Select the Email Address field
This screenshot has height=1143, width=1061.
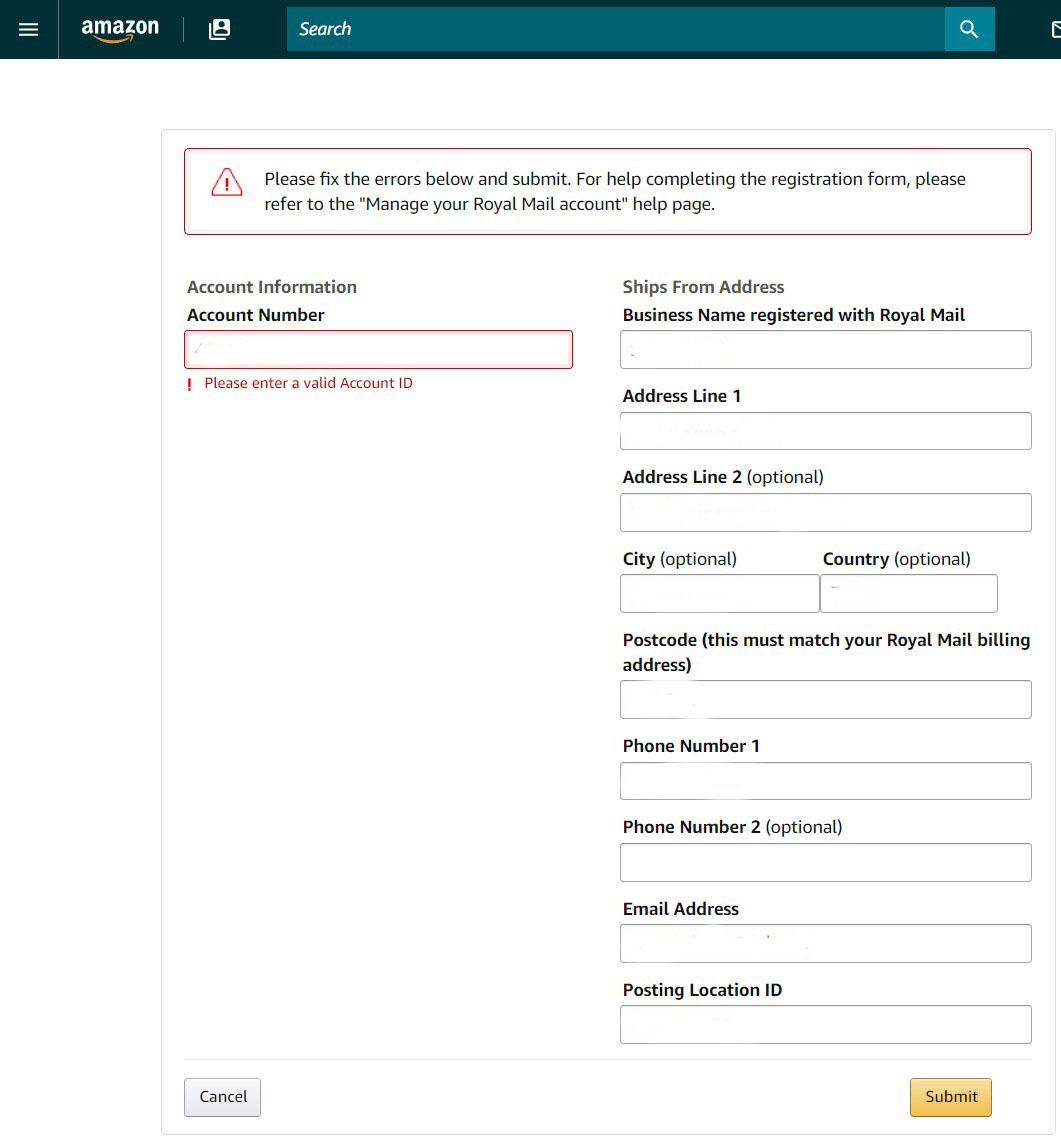(824, 943)
